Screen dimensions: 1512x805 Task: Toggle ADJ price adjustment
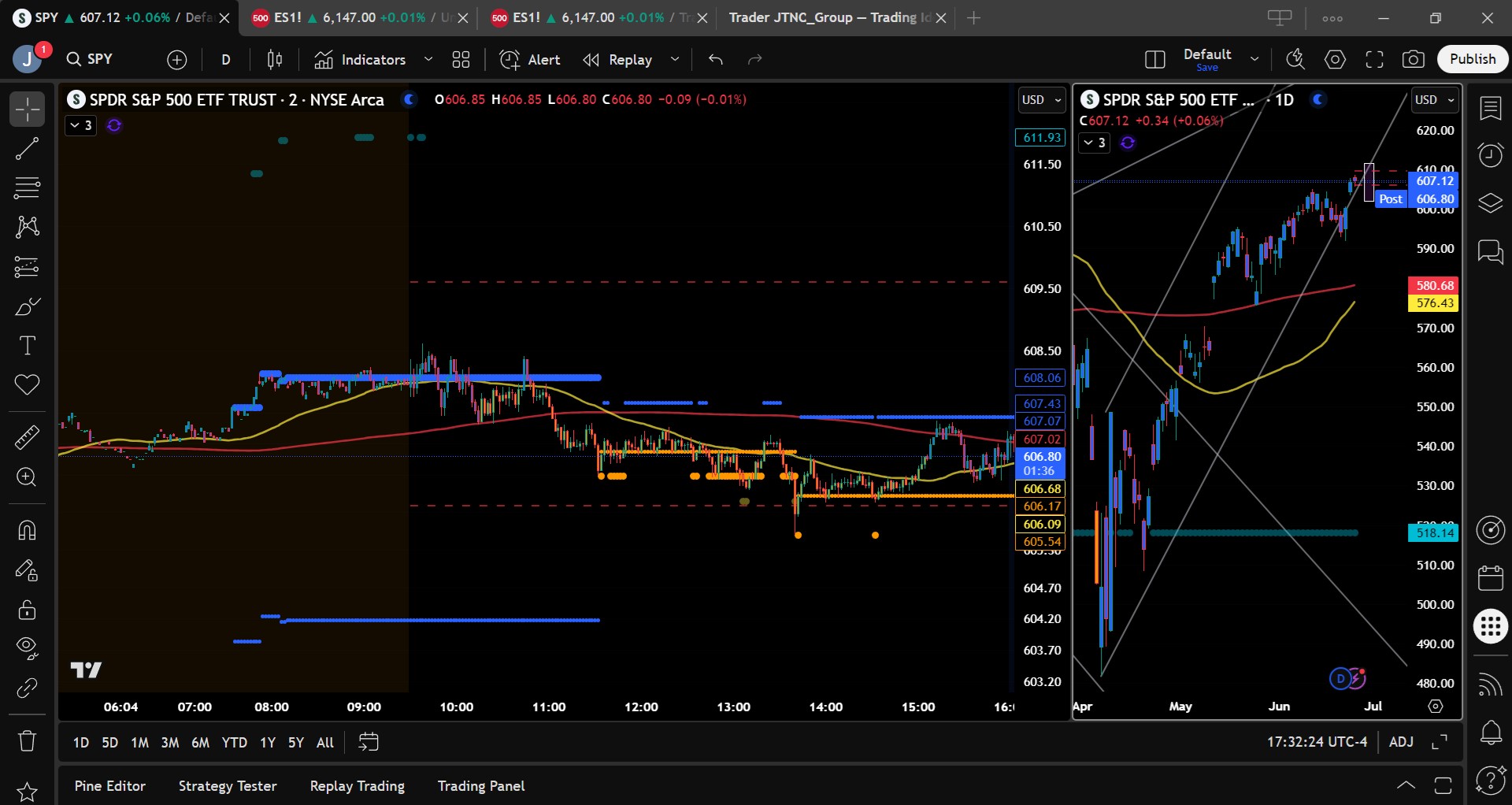tap(1401, 742)
